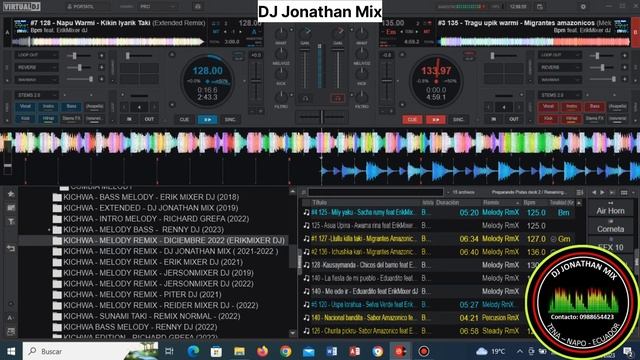640x360 pixels.
Task: Open favorites star icon in browser sidebar
Action: pos(11,194)
